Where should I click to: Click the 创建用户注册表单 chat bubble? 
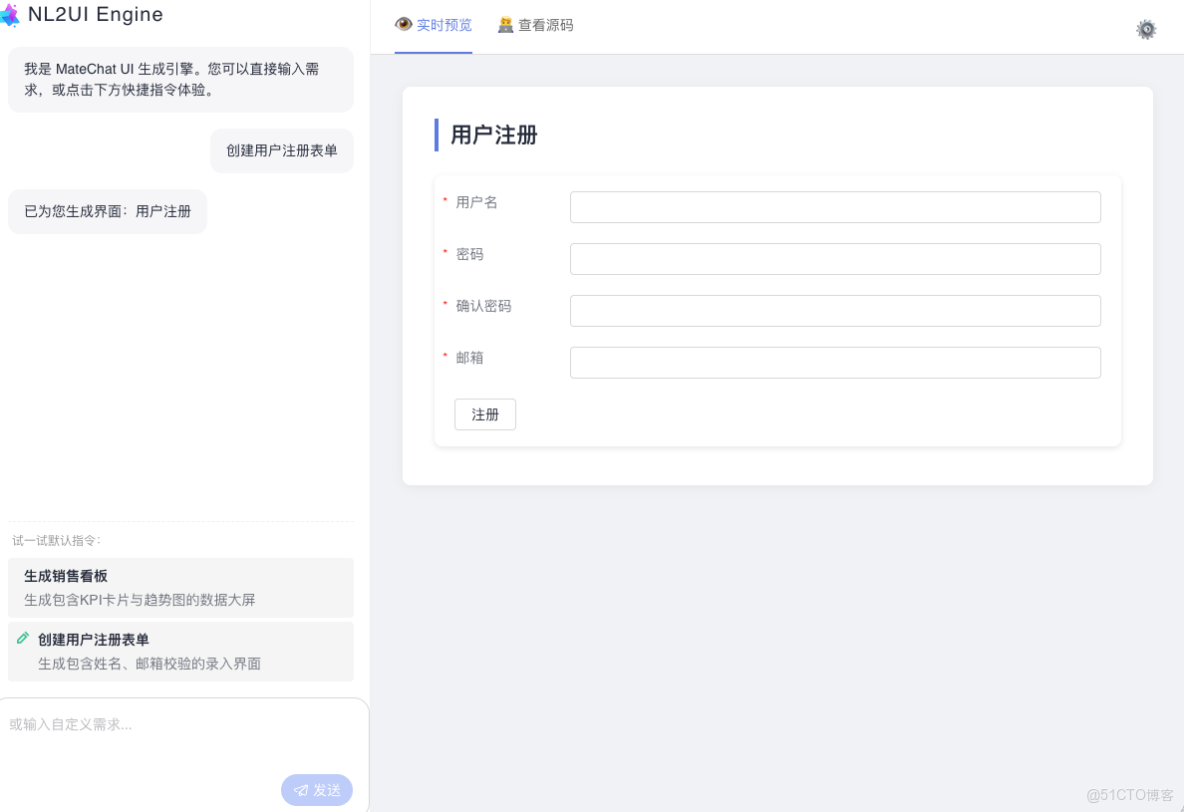pyautogui.click(x=282, y=151)
